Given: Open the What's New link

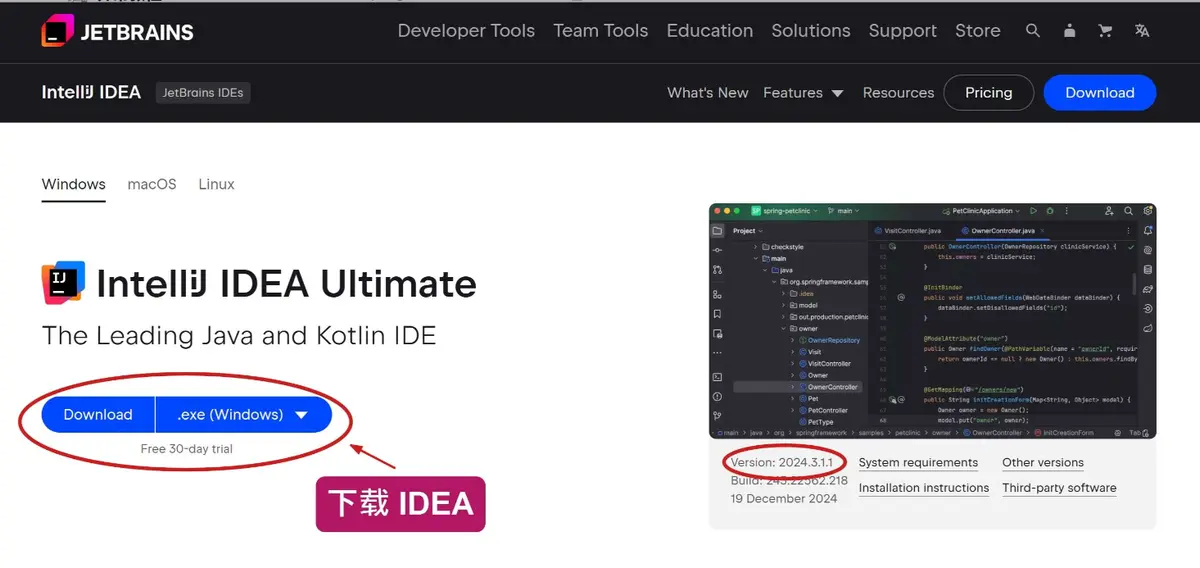Looking at the screenshot, I should point(708,93).
